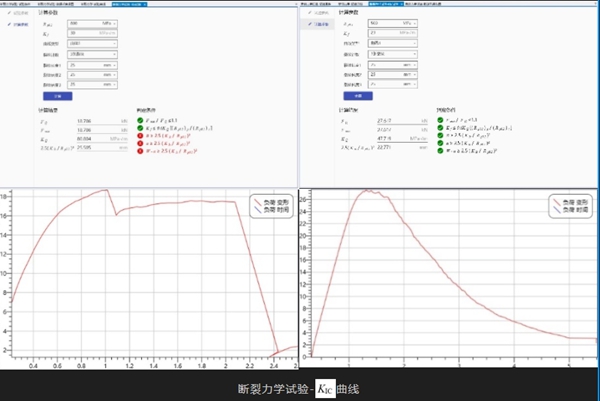Select value 25.505 in left panel results
600x401 pixels.
tap(84, 148)
